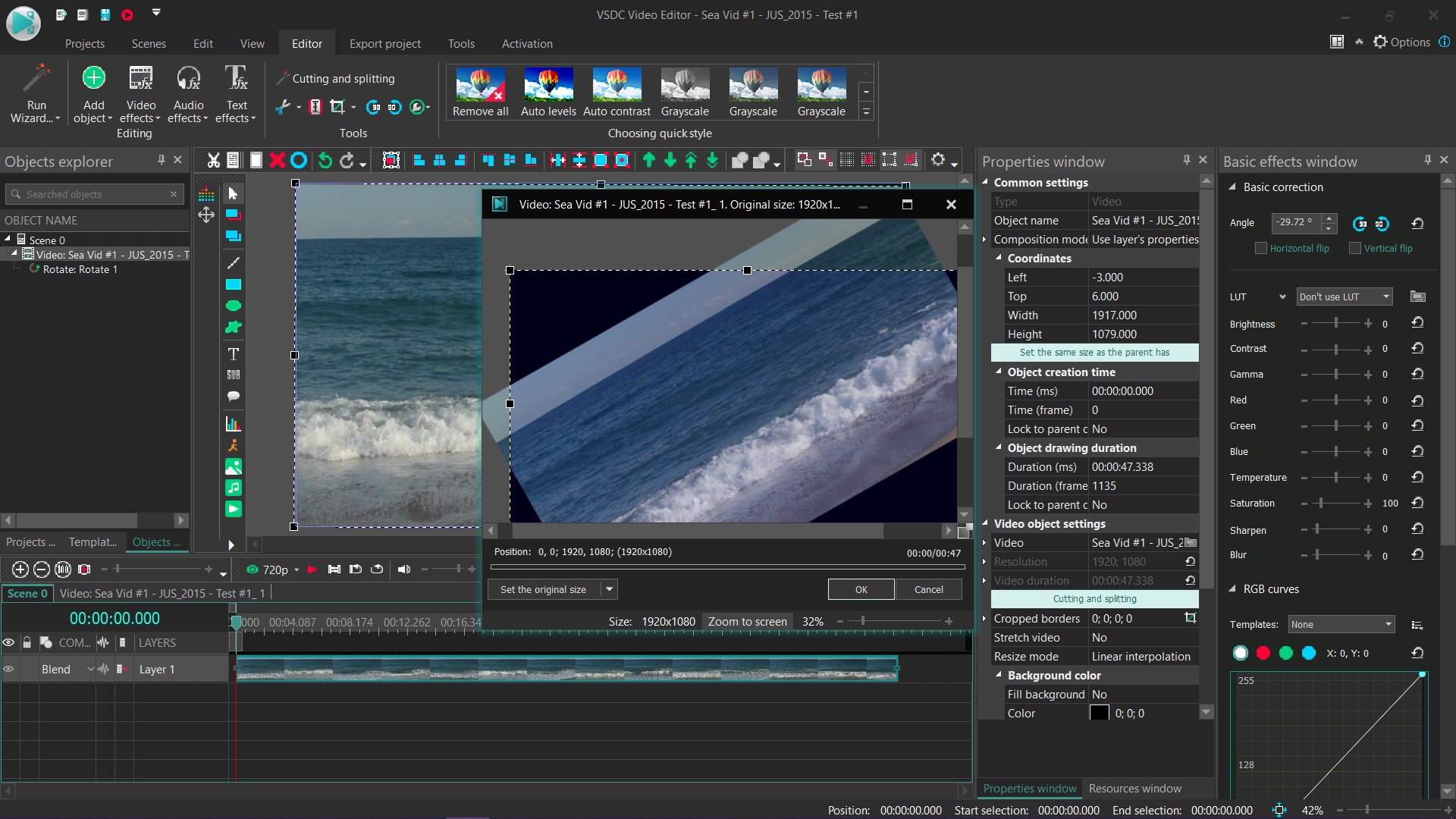This screenshot has width=1456, height=819.
Task: Open the Export project tab
Action: coord(384,43)
